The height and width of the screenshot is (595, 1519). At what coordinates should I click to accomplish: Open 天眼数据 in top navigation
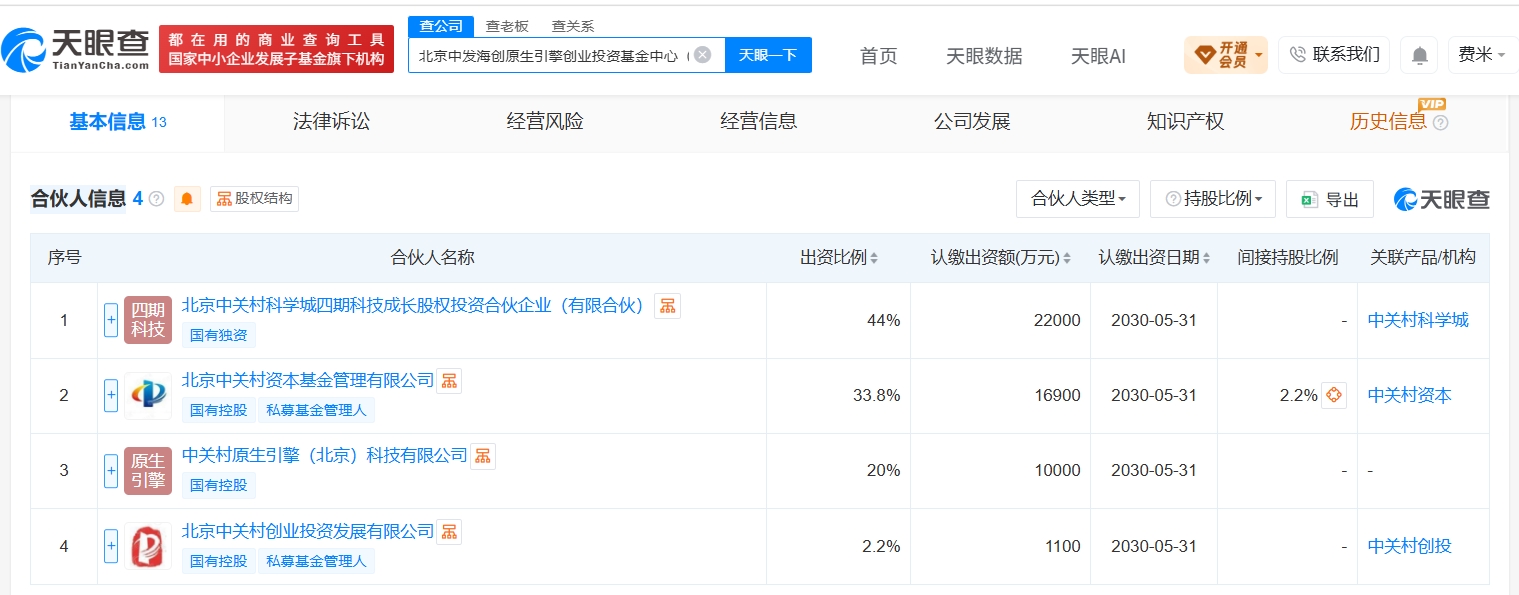[x=984, y=56]
